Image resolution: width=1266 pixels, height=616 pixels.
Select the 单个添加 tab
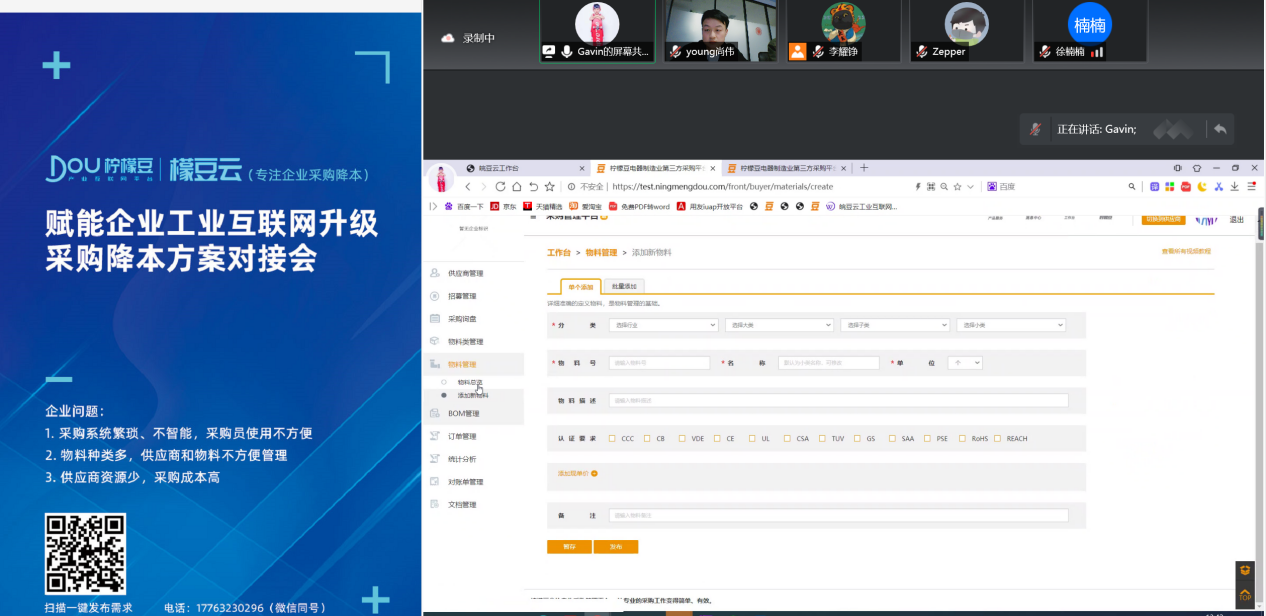coord(581,287)
